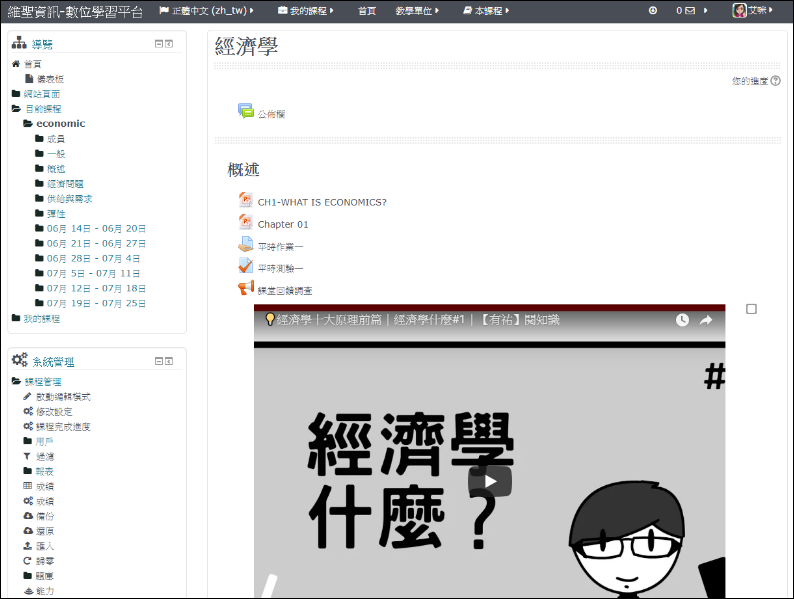The height and width of the screenshot is (599, 794).
Task: Click the watch later clock icon on video
Action: 682,320
